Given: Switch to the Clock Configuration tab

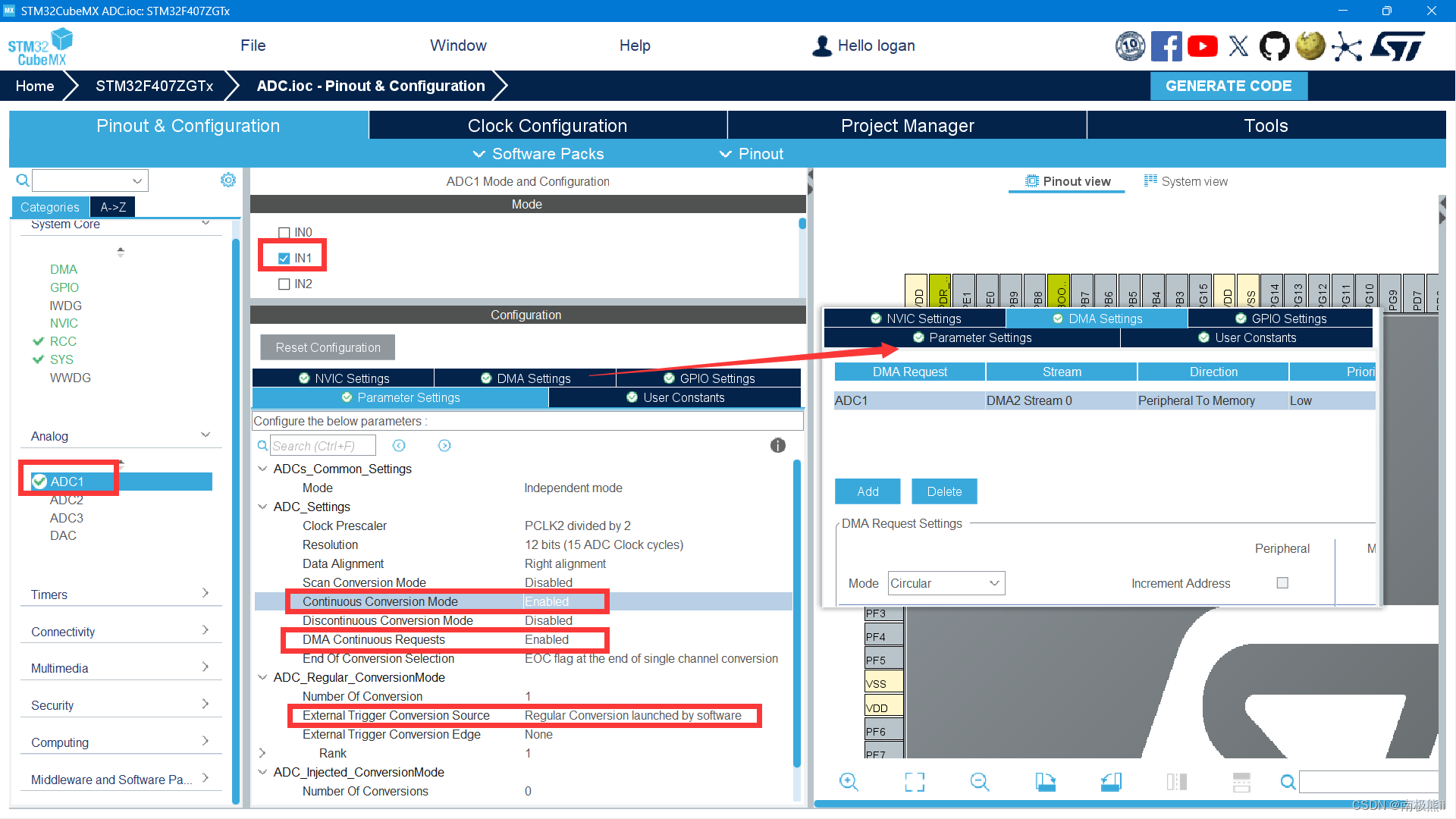Looking at the screenshot, I should (547, 126).
